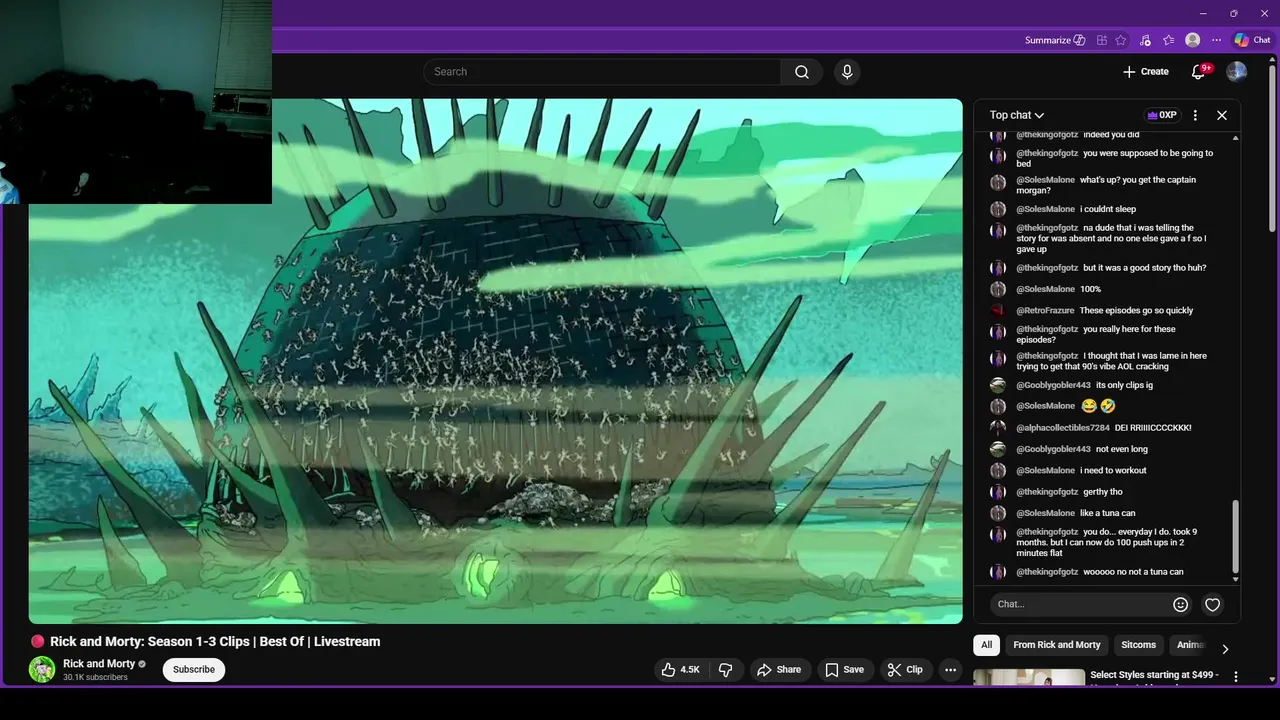1280x720 pixels.
Task: Open the browser media control icon
Action: click(x=1145, y=40)
